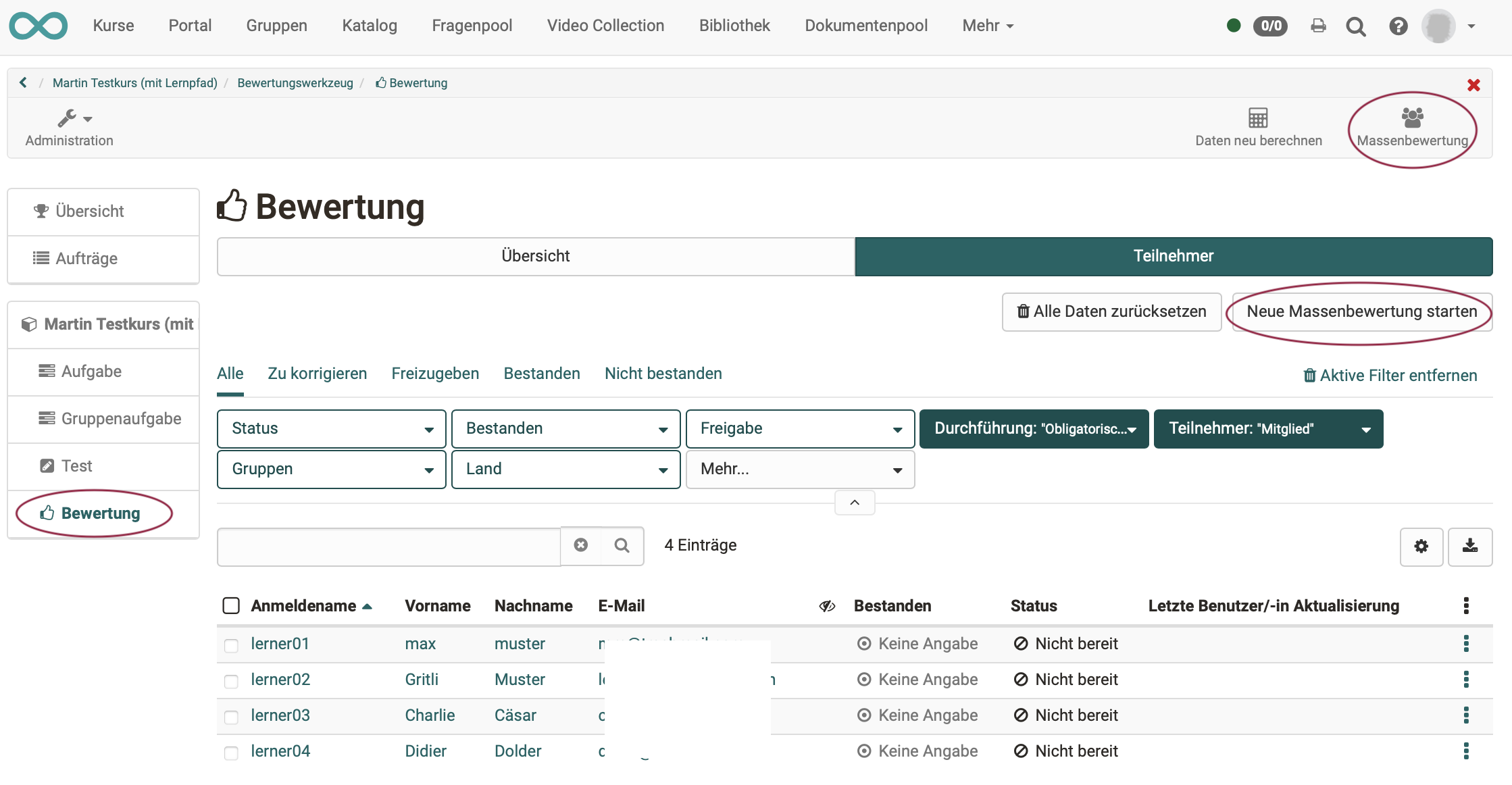Open the print icon in header
This screenshot has height=785, width=1512.
[1318, 26]
